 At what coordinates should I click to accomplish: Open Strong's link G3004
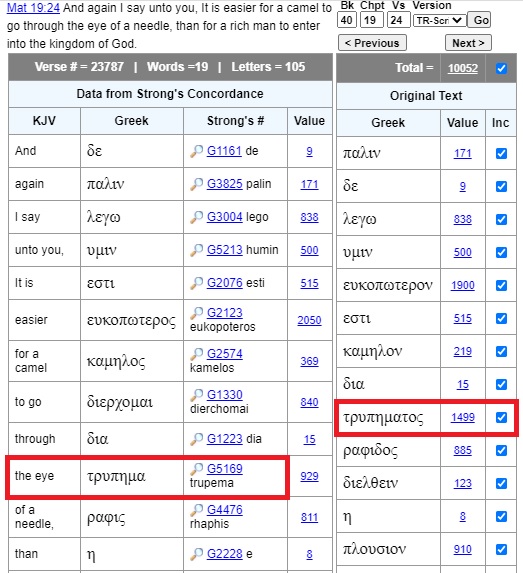pyautogui.click(x=224, y=217)
